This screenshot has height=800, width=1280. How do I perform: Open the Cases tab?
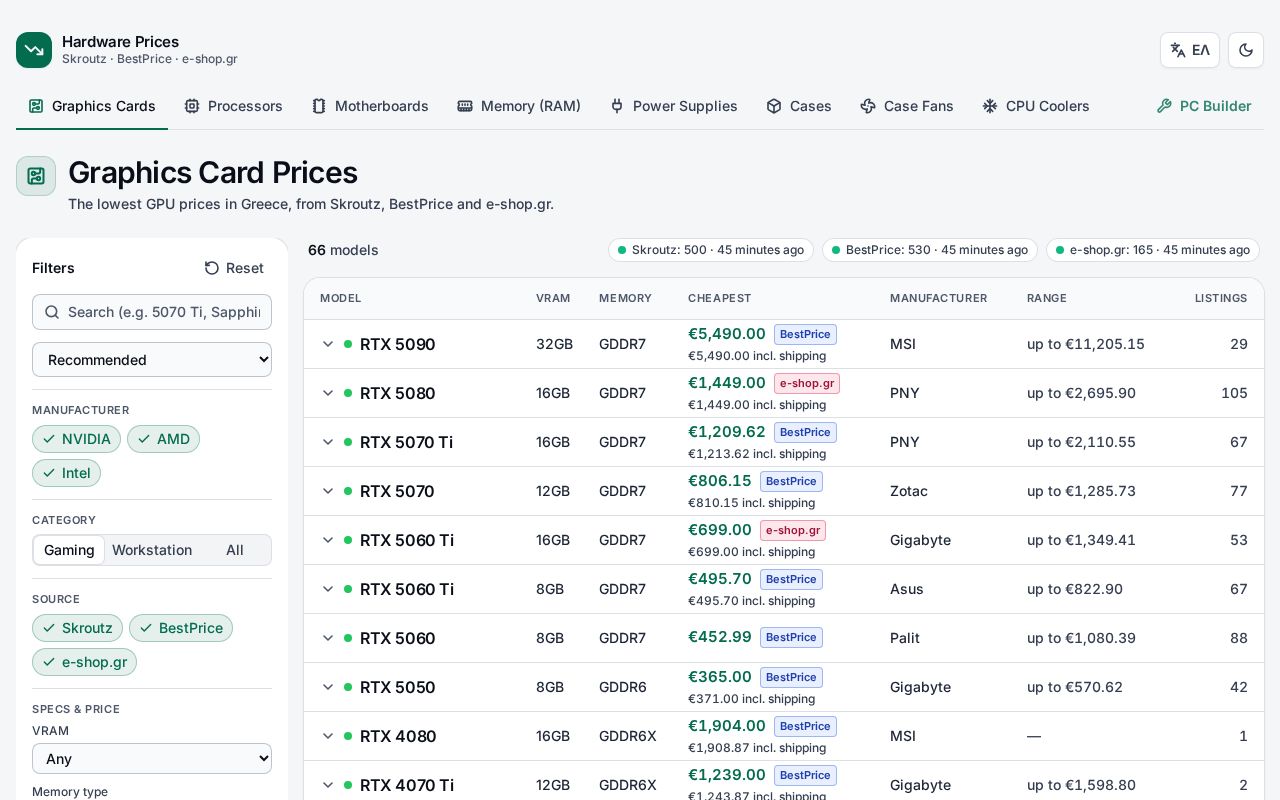pos(799,106)
